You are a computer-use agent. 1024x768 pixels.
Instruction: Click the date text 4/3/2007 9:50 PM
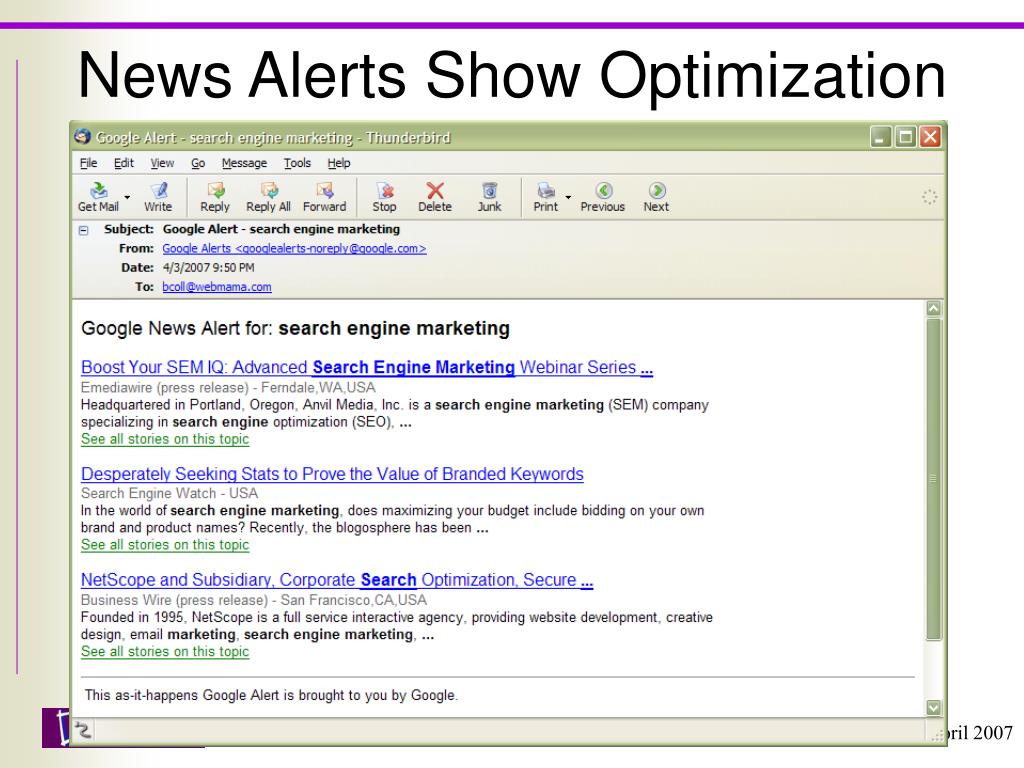click(x=208, y=268)
